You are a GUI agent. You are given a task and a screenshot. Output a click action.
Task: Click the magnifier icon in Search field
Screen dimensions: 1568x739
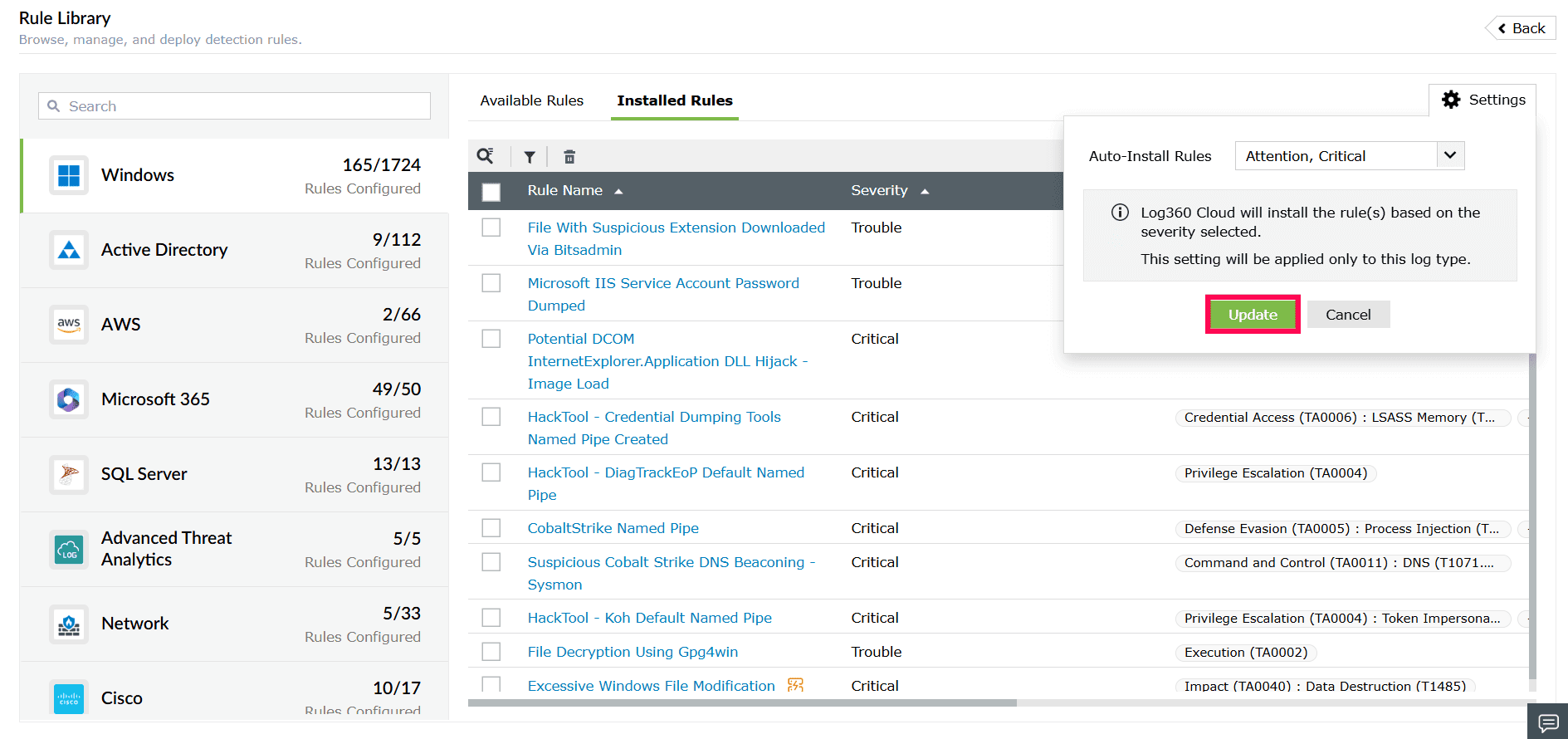point(54,106)
